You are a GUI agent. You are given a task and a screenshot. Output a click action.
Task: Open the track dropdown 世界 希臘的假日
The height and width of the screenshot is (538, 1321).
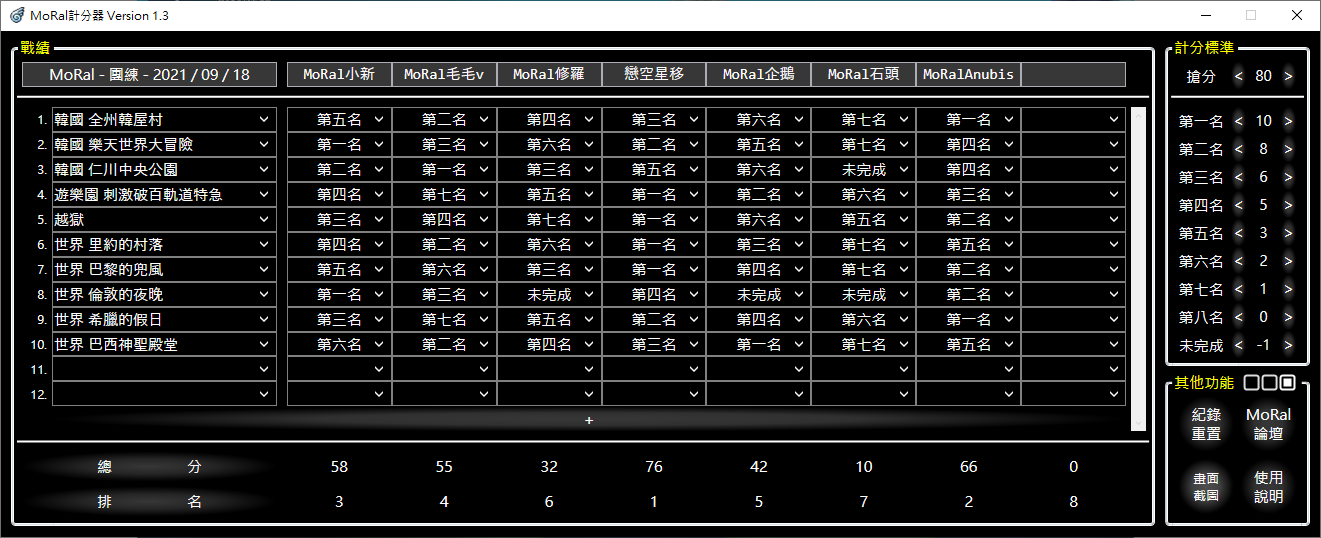pyautogui.click(x=164, y=319)
